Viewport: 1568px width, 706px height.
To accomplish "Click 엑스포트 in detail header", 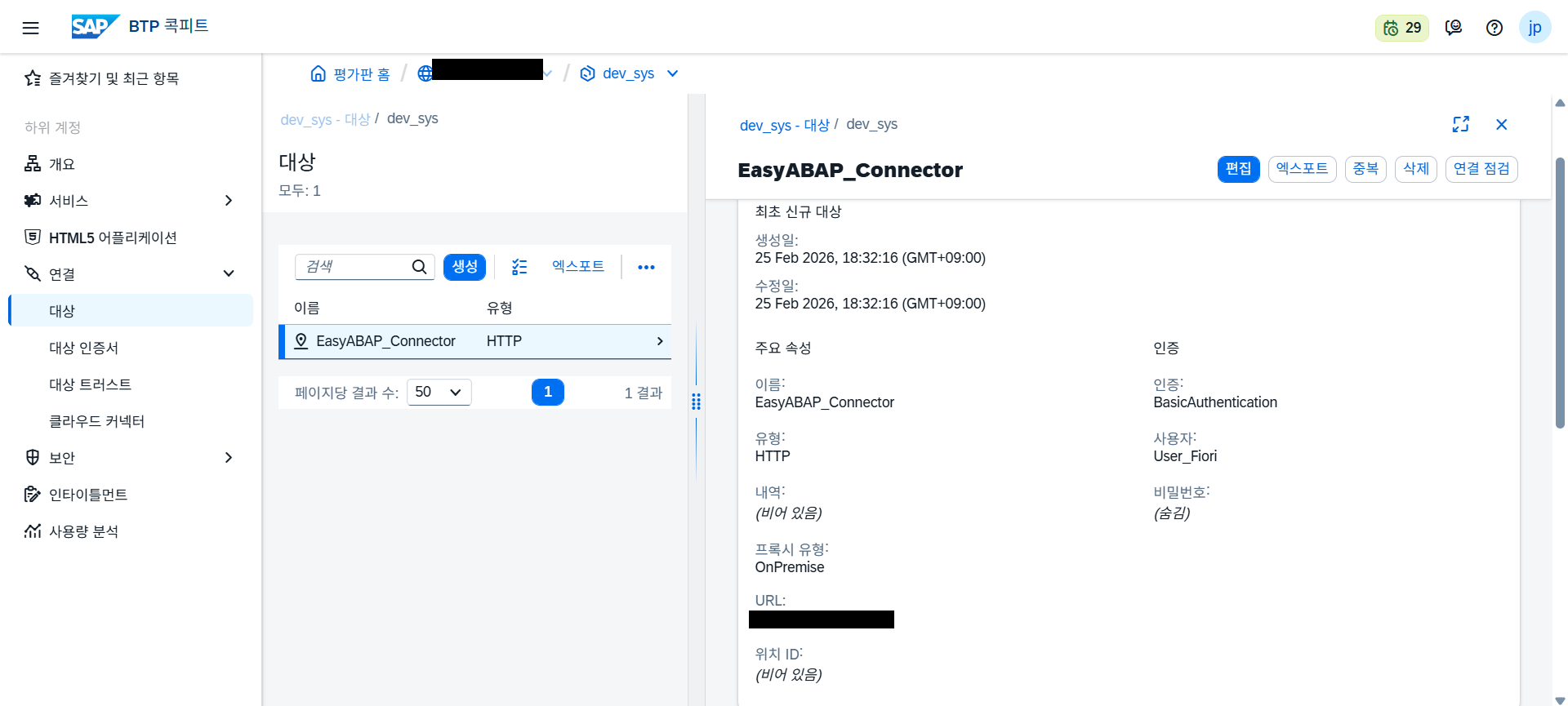I will (1302, 169).
